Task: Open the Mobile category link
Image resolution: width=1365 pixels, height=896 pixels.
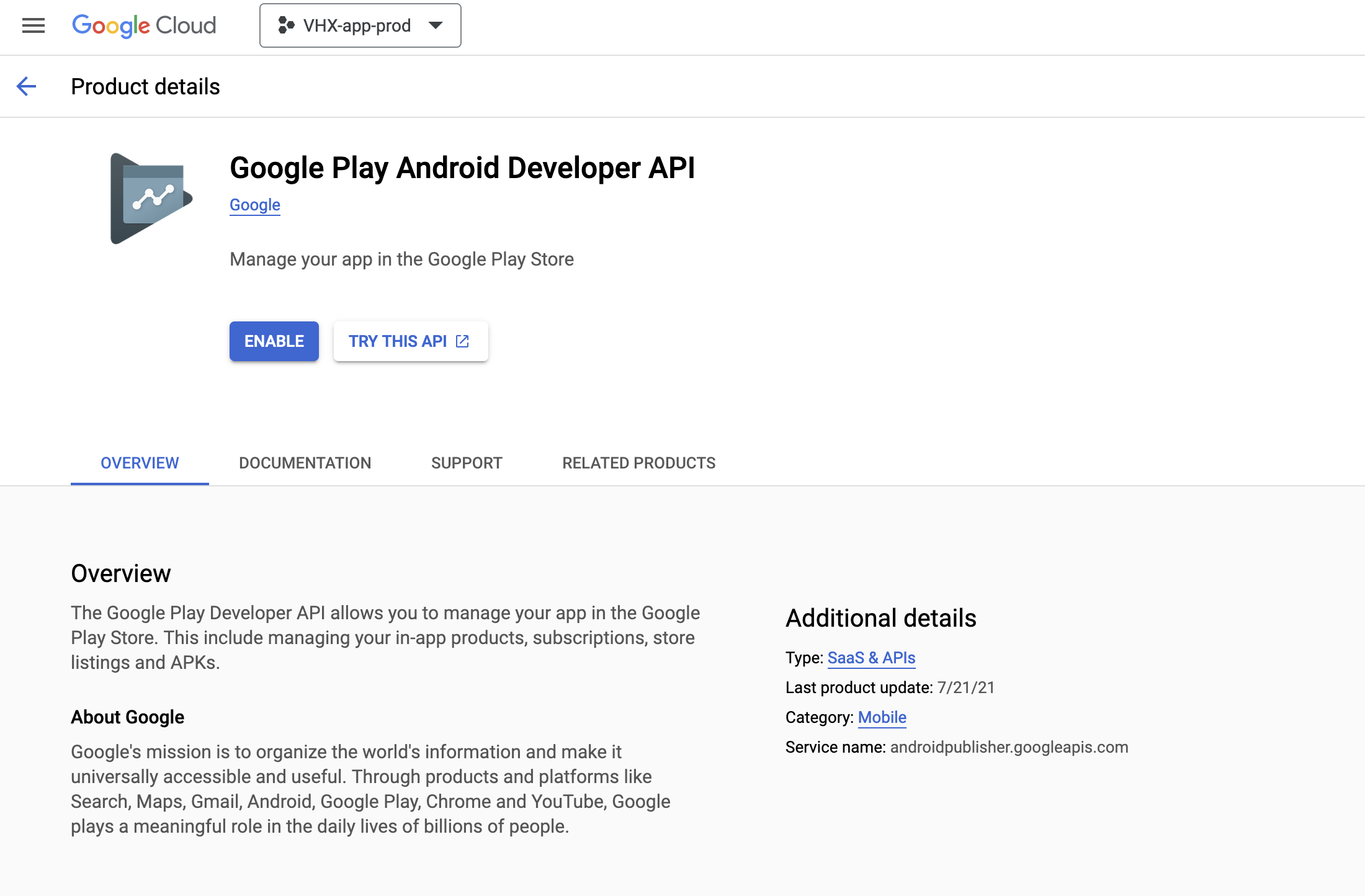Action: pos(882,717)
